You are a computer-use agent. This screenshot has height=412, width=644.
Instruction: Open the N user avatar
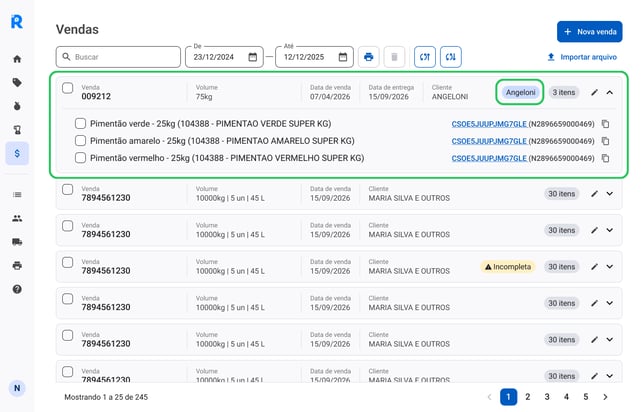coord(17,388)
